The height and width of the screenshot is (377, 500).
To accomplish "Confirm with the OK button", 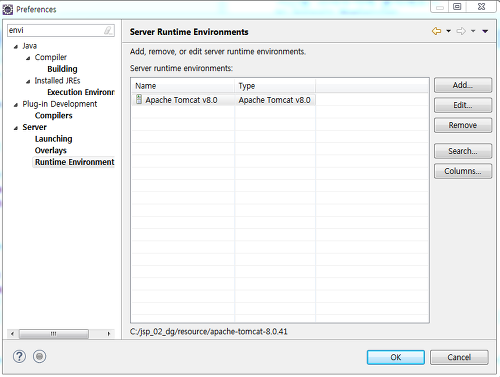I will 396,357.
